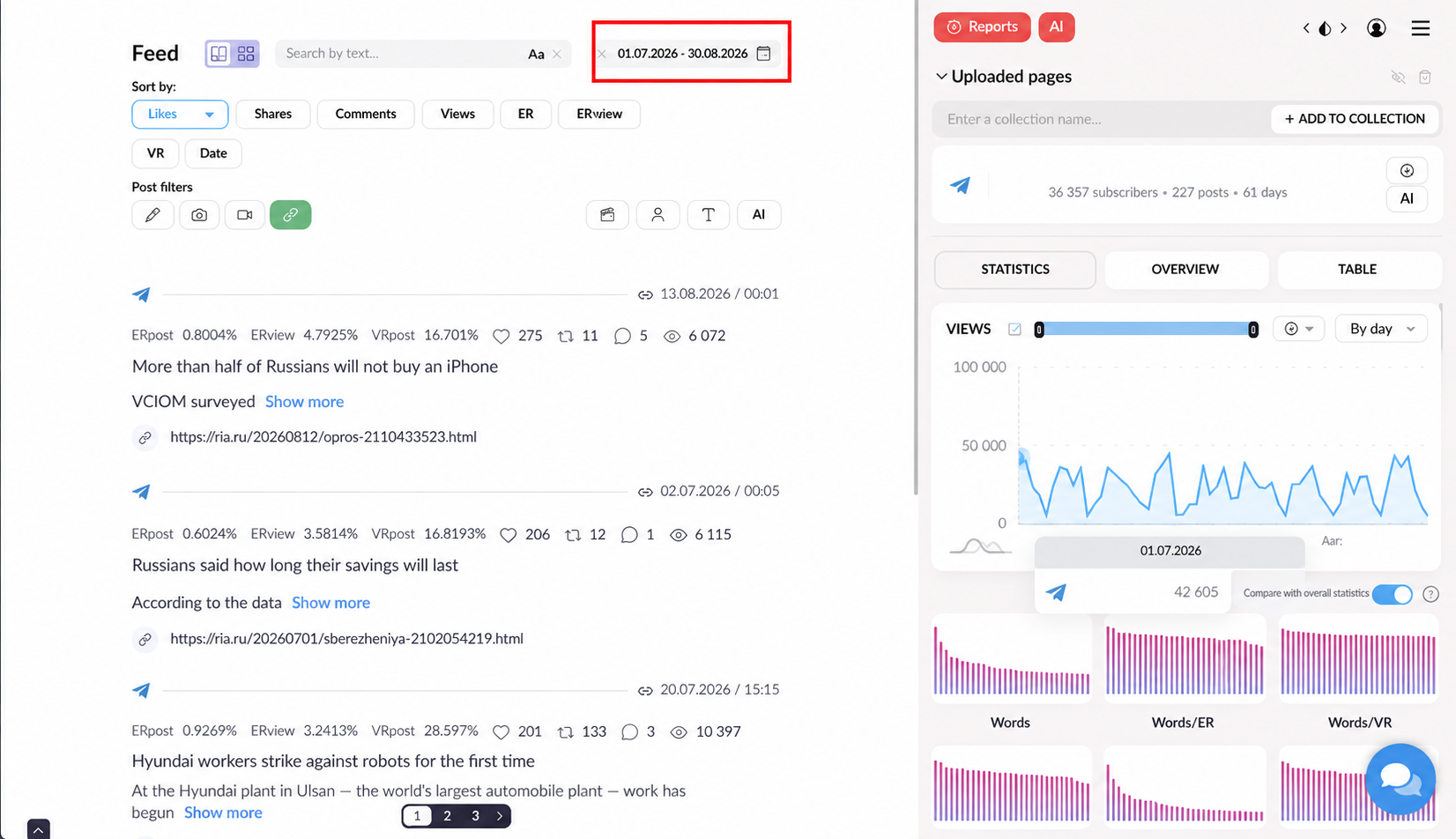Expand the Likes sort dropdown arrow
This screenshot has width=1456, height=839.
[x=209, y=115]
